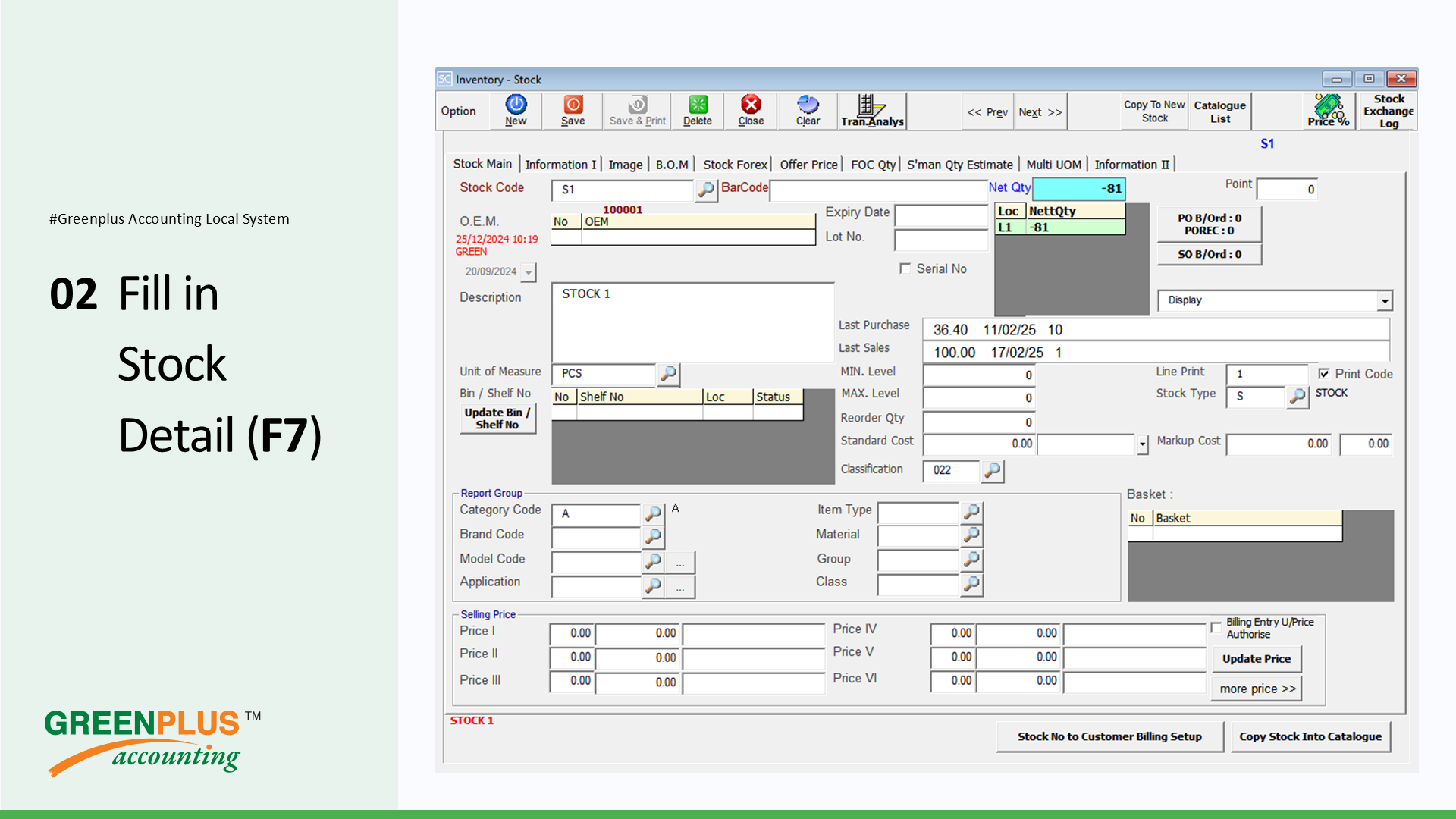Select the Stock Main tab
1456x819 pixels.
pos(482,164)
